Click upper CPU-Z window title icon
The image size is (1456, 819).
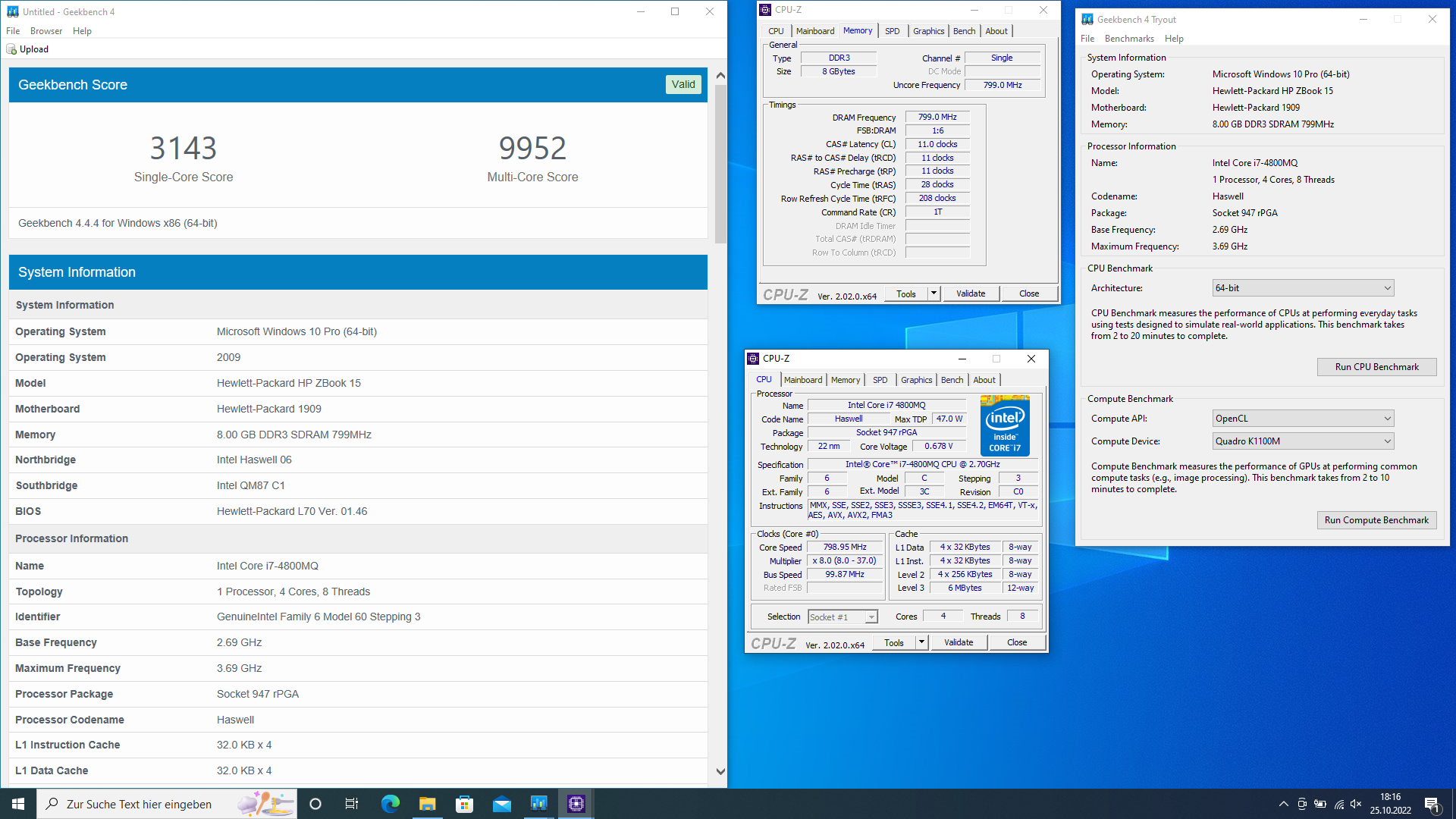tap(764, 10)
